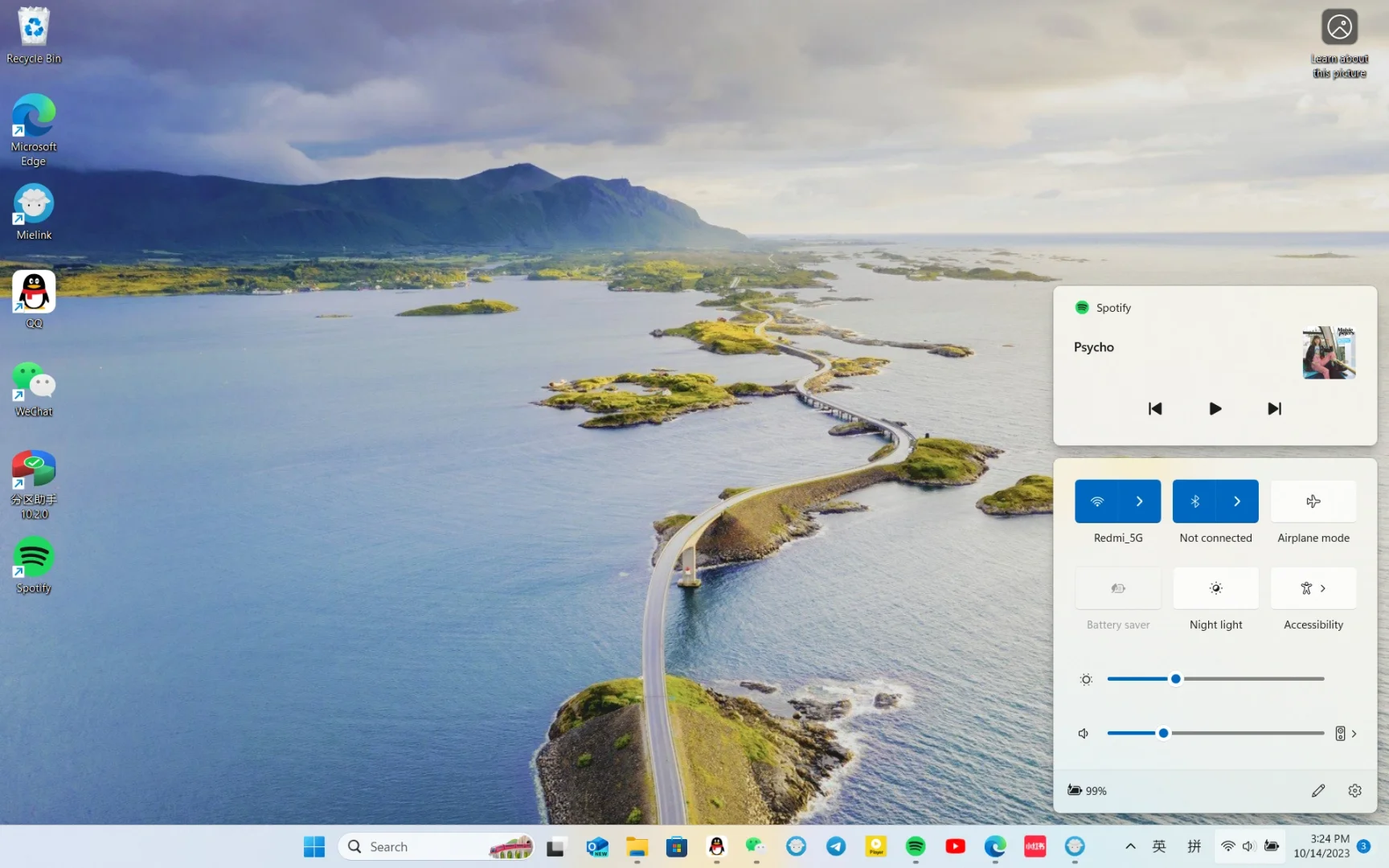
Task: Skip to the previous track
Action: point(1155,408)
